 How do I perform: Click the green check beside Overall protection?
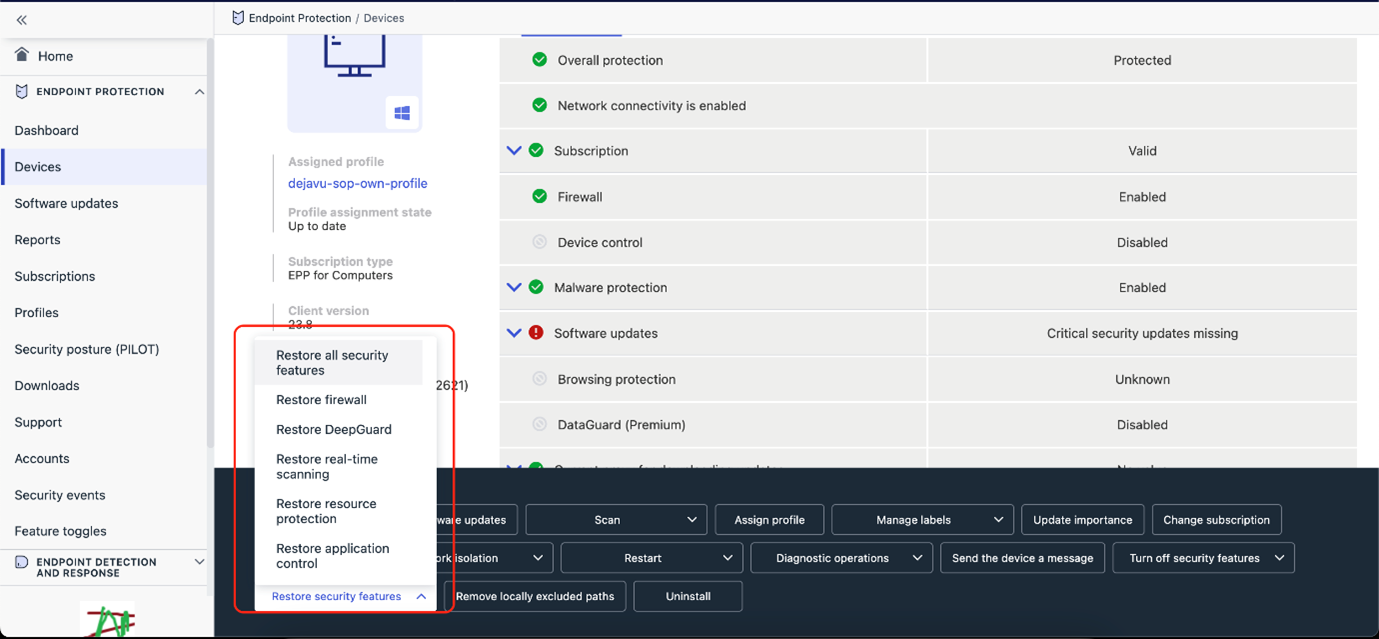point(540,60)
